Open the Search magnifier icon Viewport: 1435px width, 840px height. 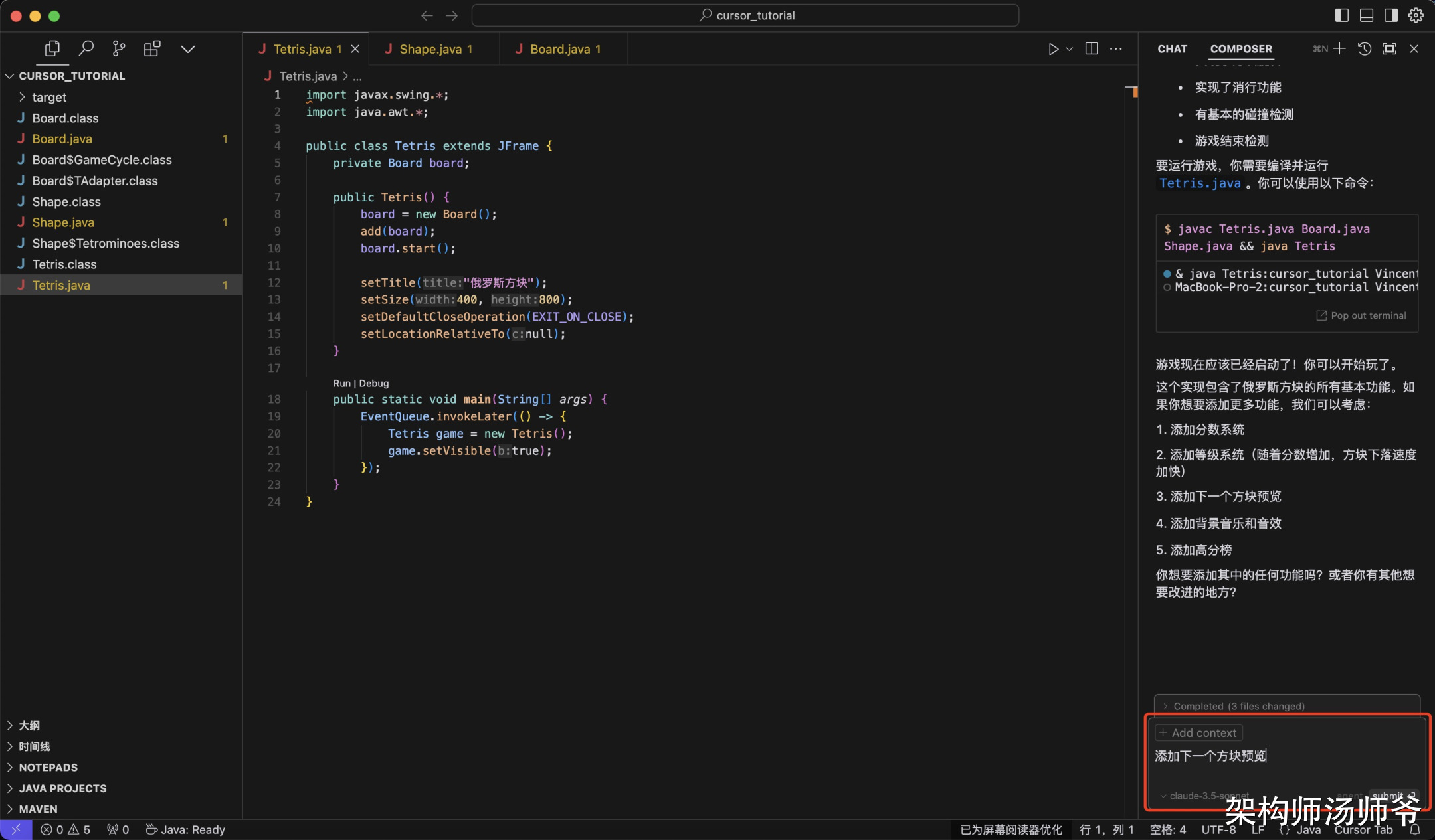(86, 48)
